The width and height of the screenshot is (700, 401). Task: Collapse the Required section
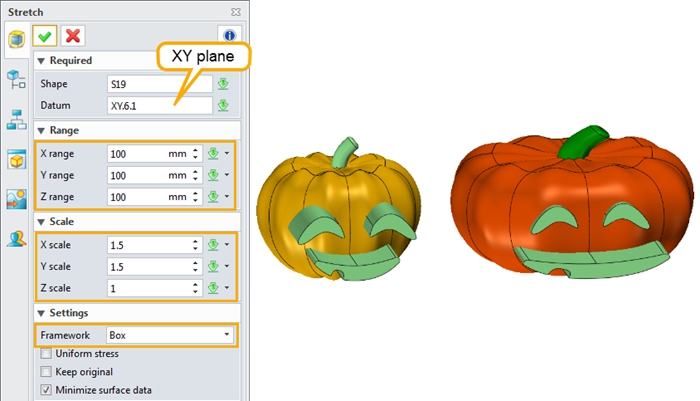click(x=41, y=61)
